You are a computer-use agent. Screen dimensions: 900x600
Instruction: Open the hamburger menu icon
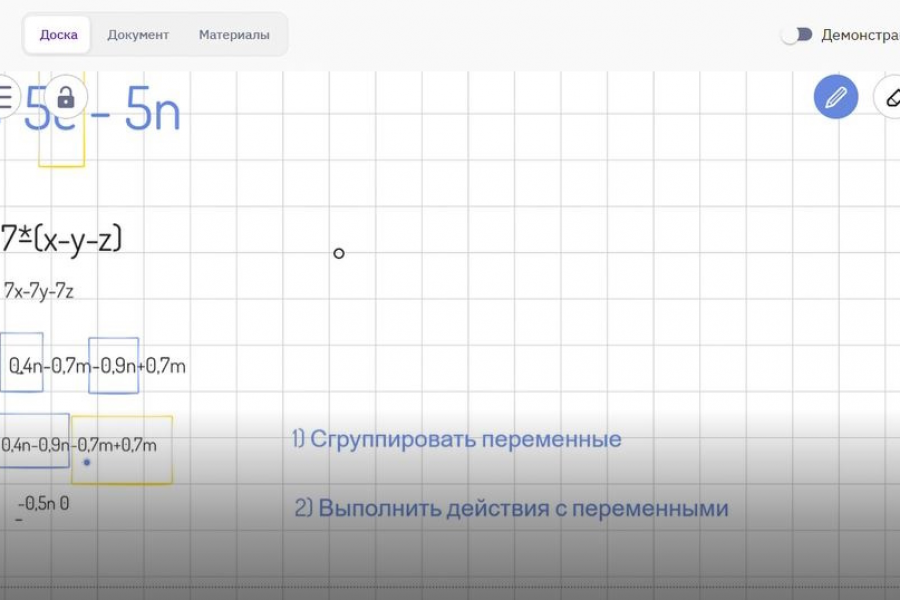pos(6,96)
